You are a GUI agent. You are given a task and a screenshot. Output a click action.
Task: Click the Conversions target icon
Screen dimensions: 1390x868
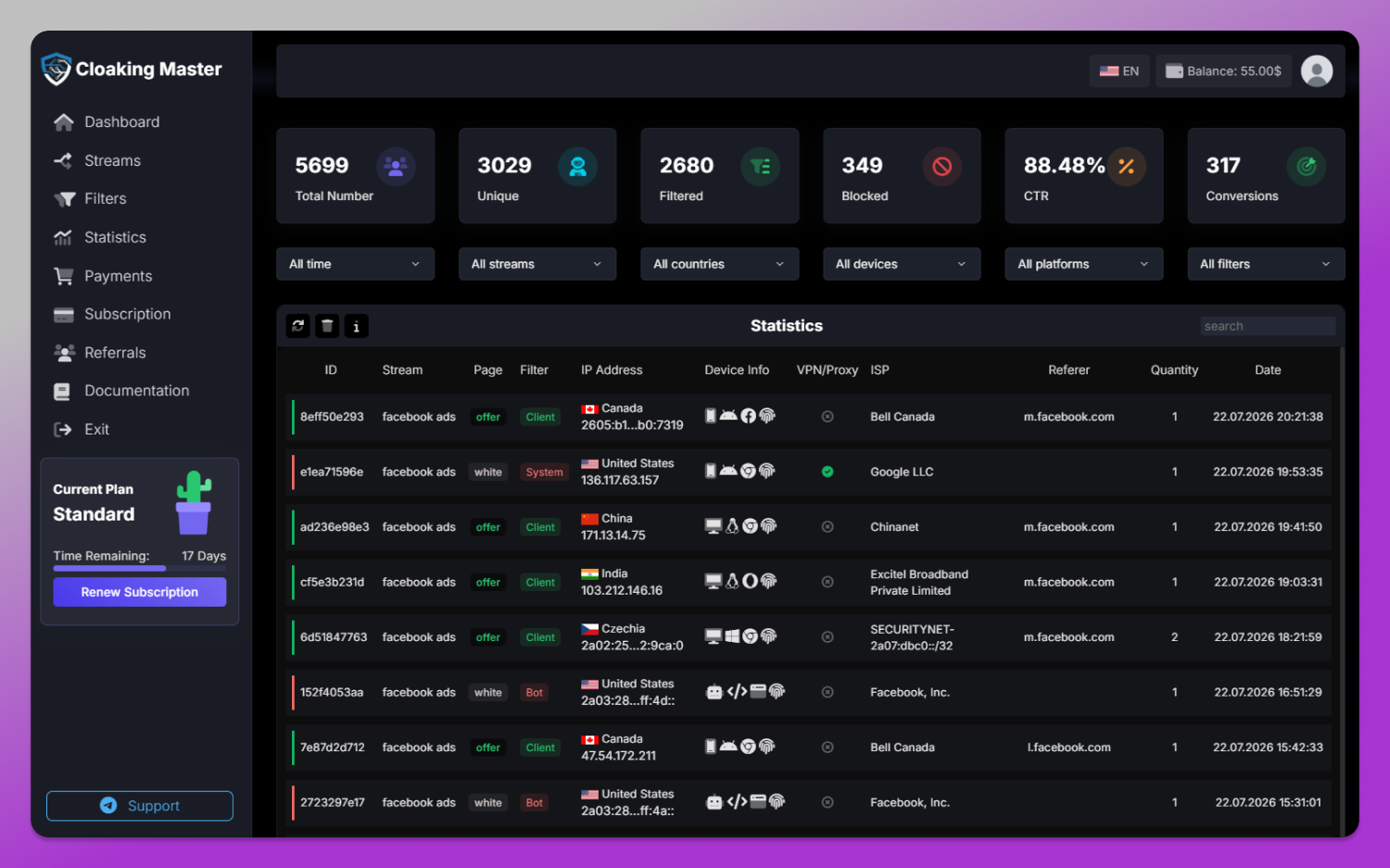1307,167
